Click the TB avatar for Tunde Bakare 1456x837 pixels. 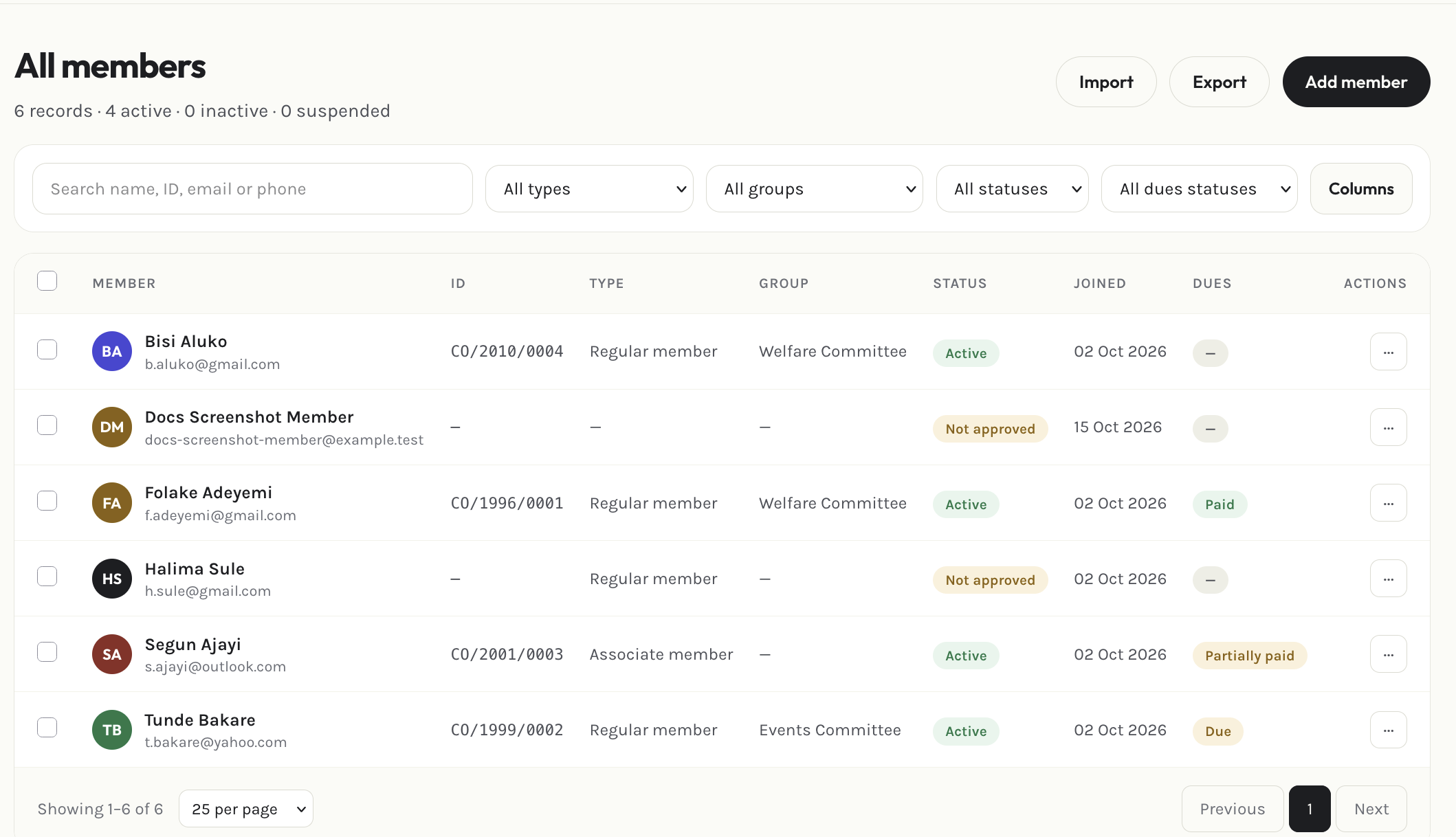[x=112, y=730]
